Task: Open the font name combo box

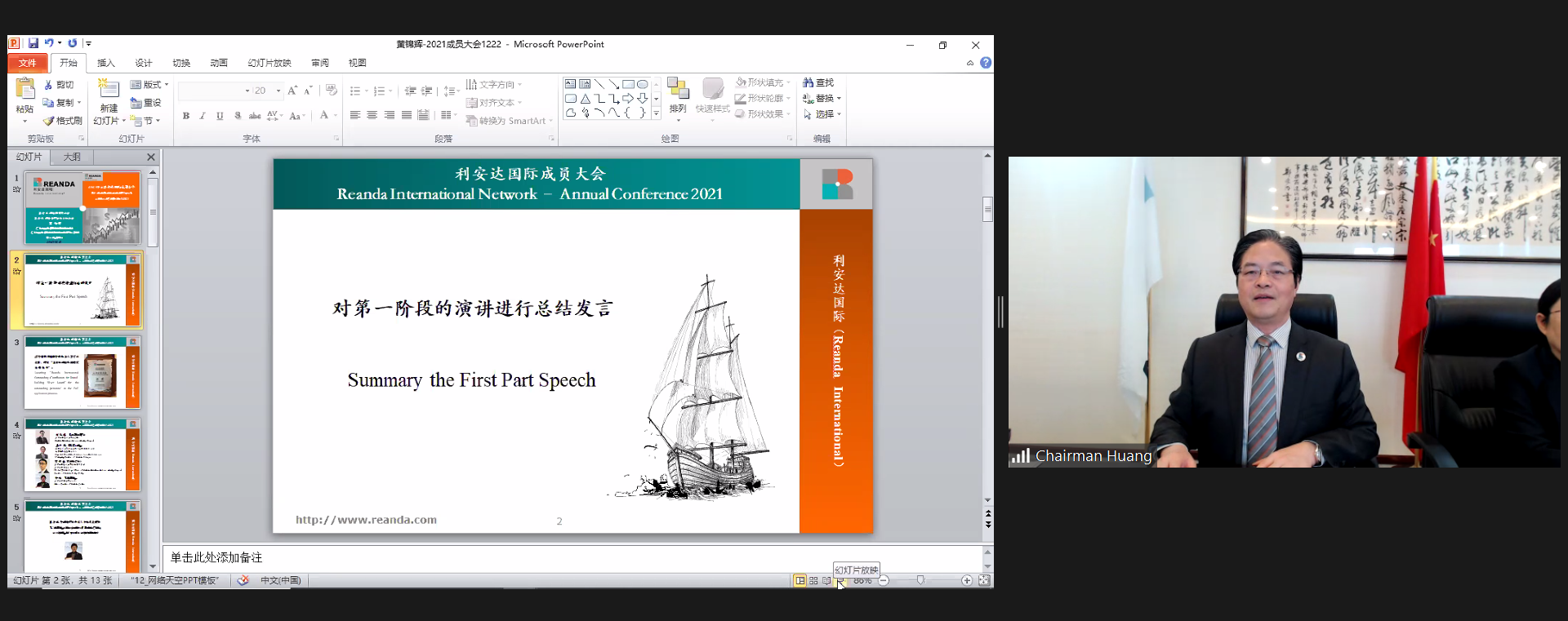Action: 215,91
